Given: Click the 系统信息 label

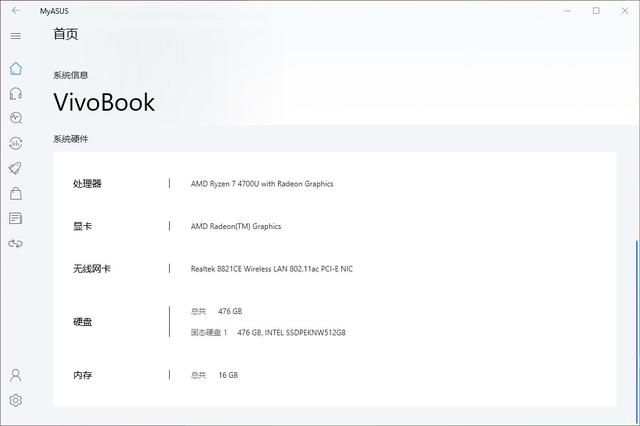Looking at the screenshot, I should click(71, 75).
